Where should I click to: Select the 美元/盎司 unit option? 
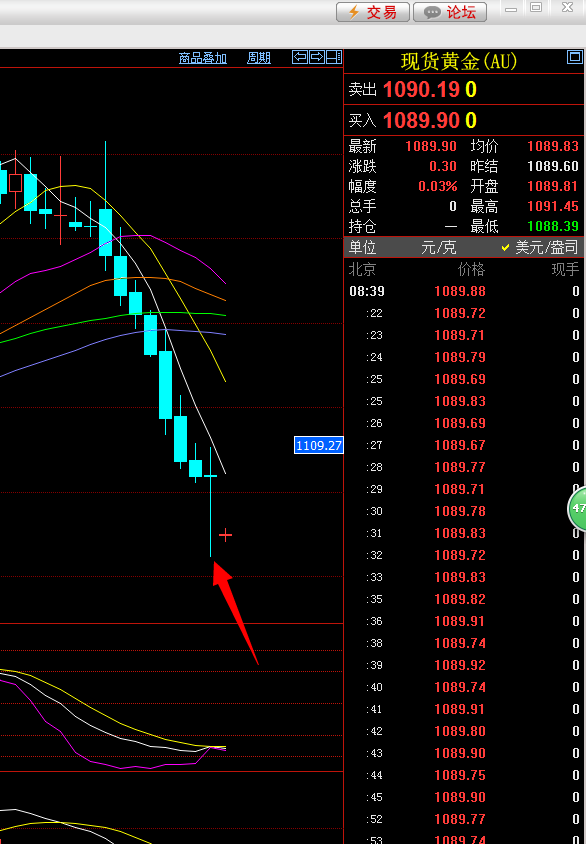click(540, 248)
